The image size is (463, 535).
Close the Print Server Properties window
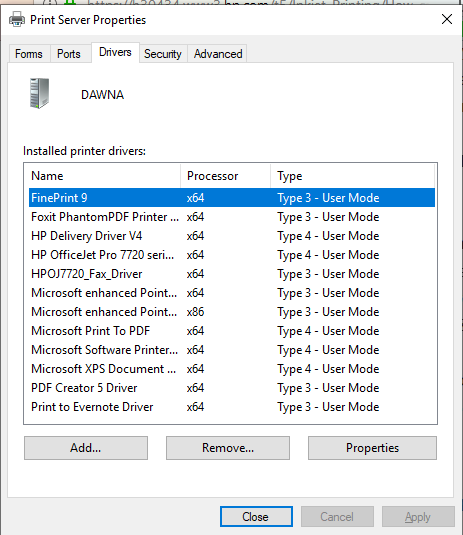pyautogui.click(x=447, y=19)
